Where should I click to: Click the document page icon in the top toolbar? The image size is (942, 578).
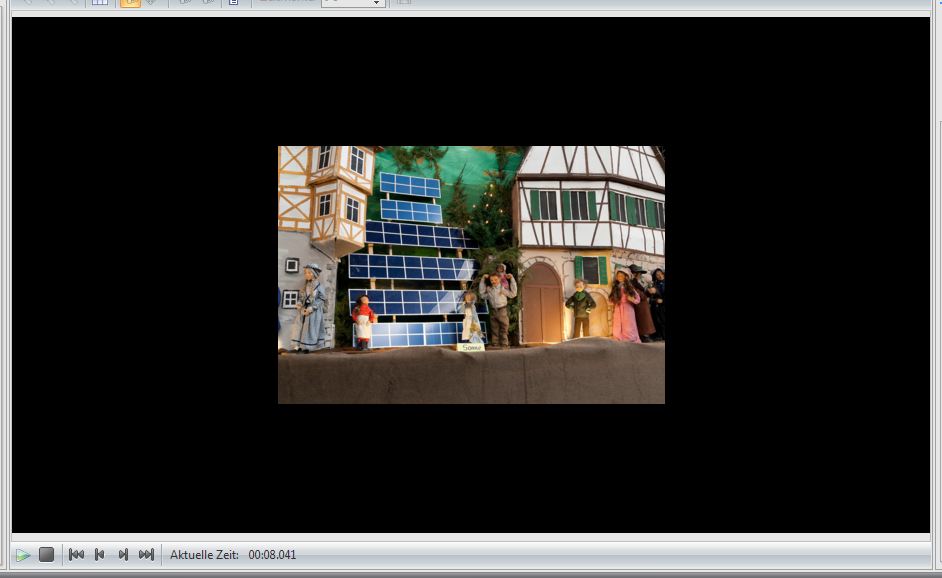233,3
